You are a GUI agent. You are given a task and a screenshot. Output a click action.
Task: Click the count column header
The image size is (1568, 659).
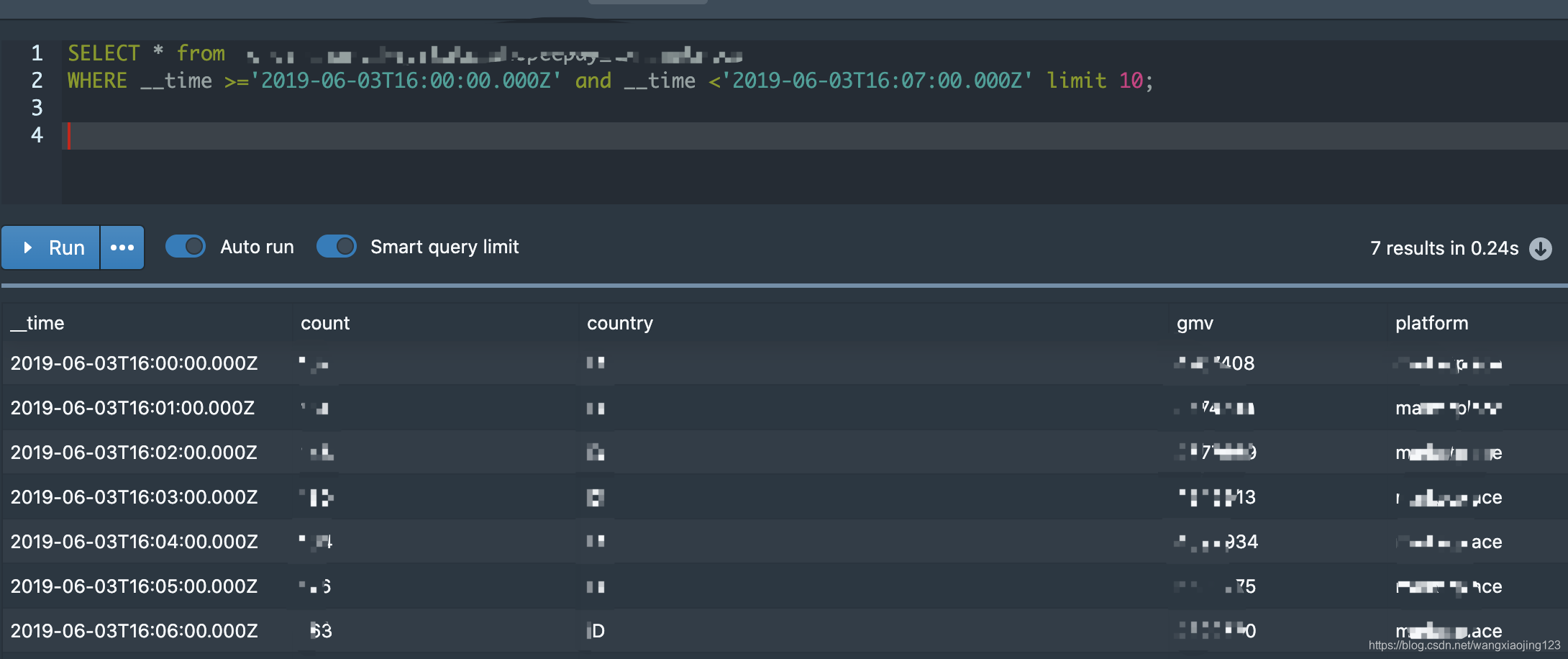coord(325,323)
